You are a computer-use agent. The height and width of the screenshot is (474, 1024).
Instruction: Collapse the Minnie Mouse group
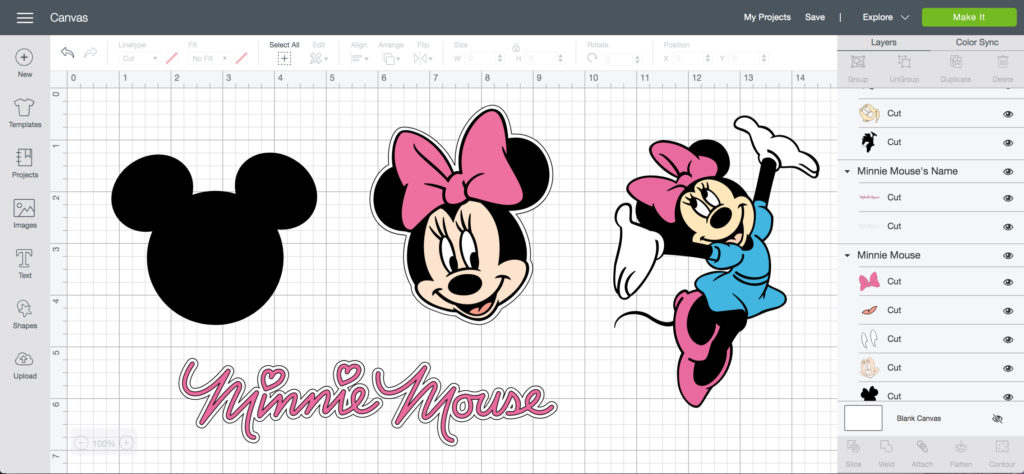pyautogui.click(x=847, y=255)
